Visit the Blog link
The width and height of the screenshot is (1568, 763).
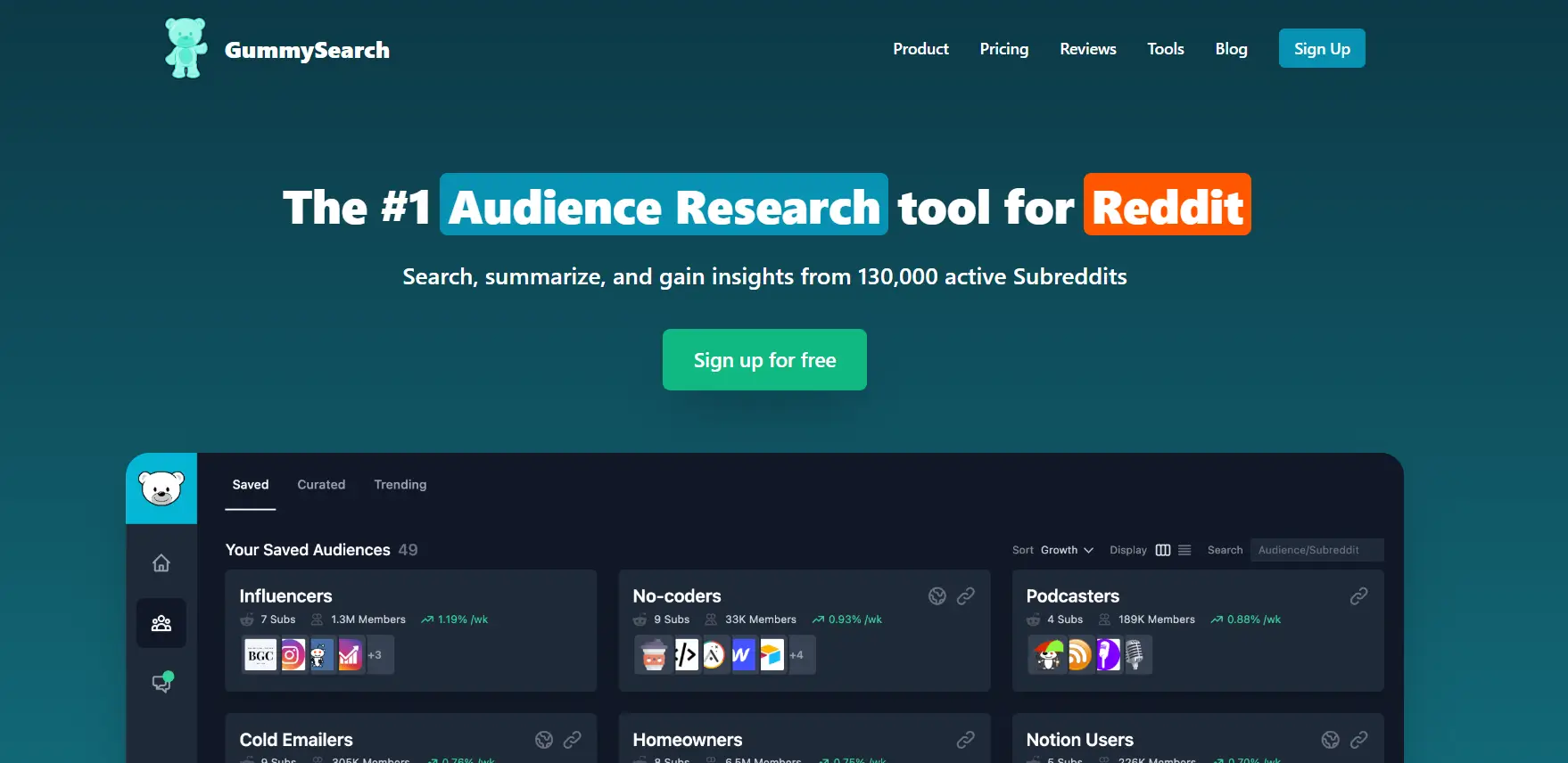1231,49
